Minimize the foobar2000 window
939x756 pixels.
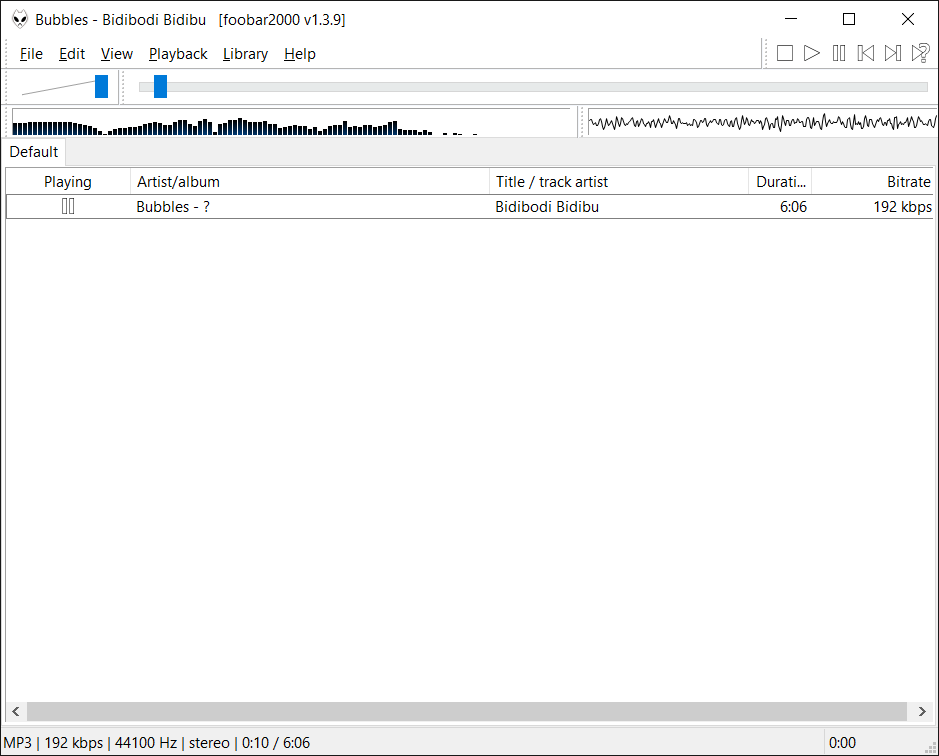click(791, 19)
